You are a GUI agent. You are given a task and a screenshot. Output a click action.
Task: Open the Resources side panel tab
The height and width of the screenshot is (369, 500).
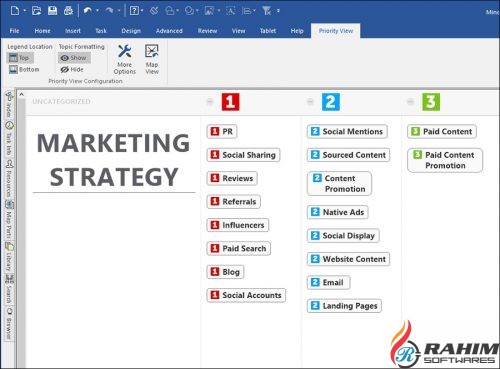click(9, 179)
